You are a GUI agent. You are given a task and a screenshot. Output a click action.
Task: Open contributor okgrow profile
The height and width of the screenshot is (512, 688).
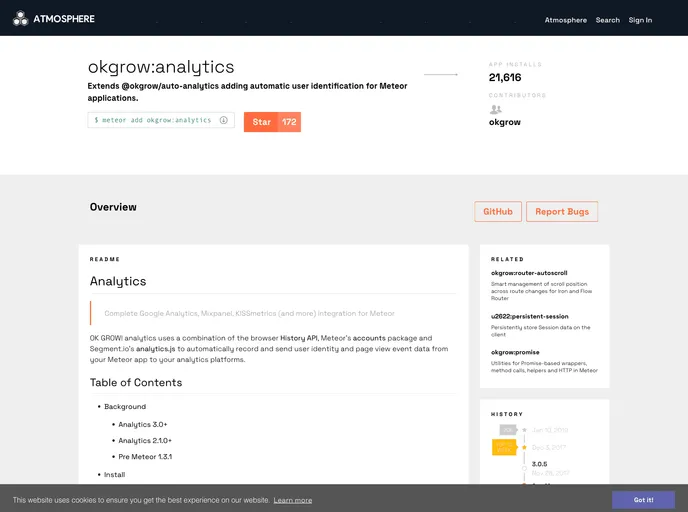[505, 122]
